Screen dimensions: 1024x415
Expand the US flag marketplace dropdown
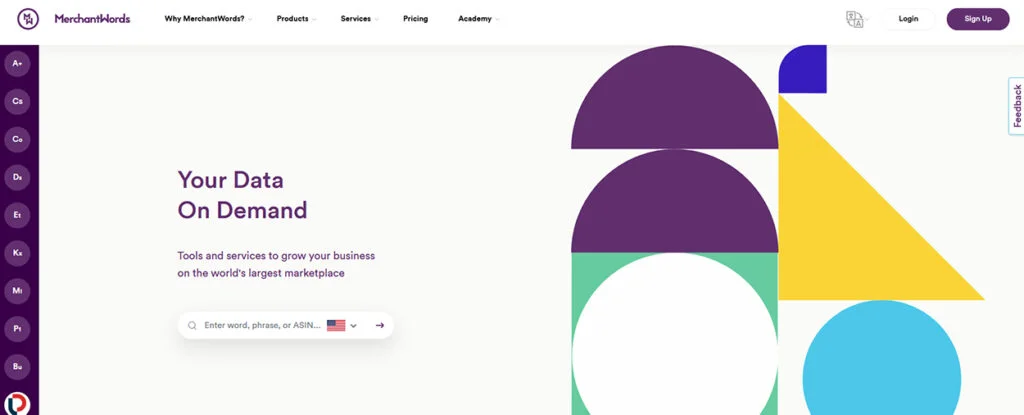coord(341,325)
